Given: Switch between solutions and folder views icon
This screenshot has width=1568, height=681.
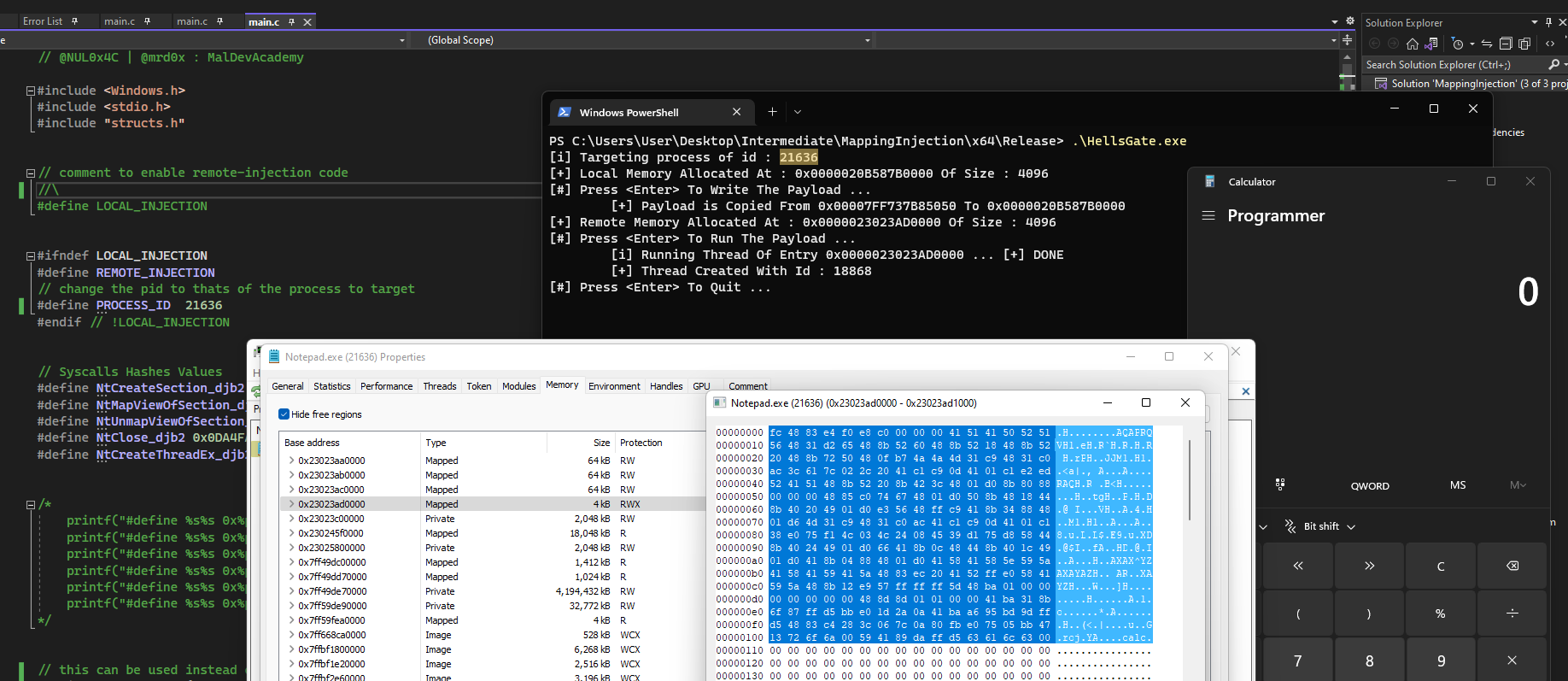Looking at the screenshot, I should 1431,44.
